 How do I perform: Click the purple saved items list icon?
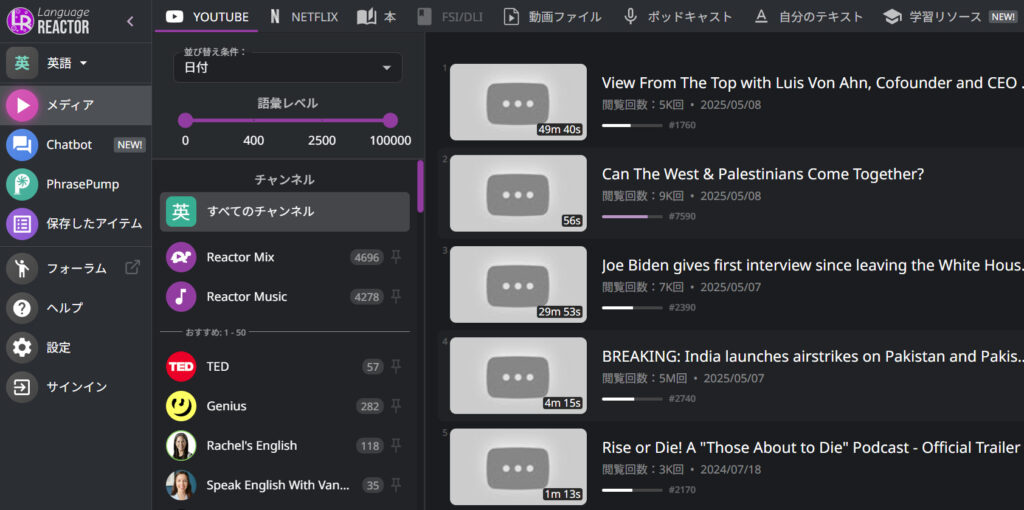22,224
